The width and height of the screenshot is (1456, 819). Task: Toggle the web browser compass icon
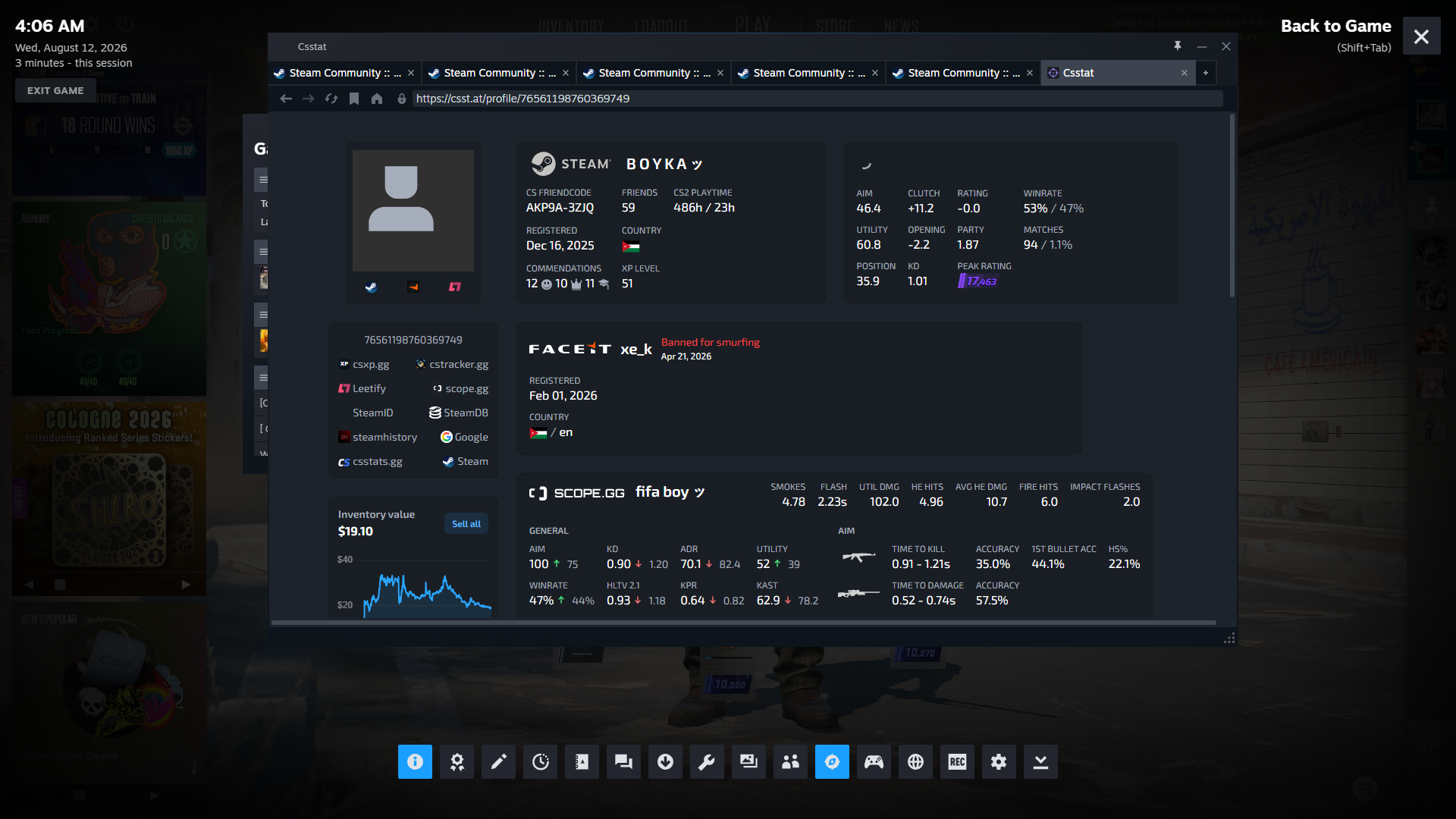[x=832, y=761]
